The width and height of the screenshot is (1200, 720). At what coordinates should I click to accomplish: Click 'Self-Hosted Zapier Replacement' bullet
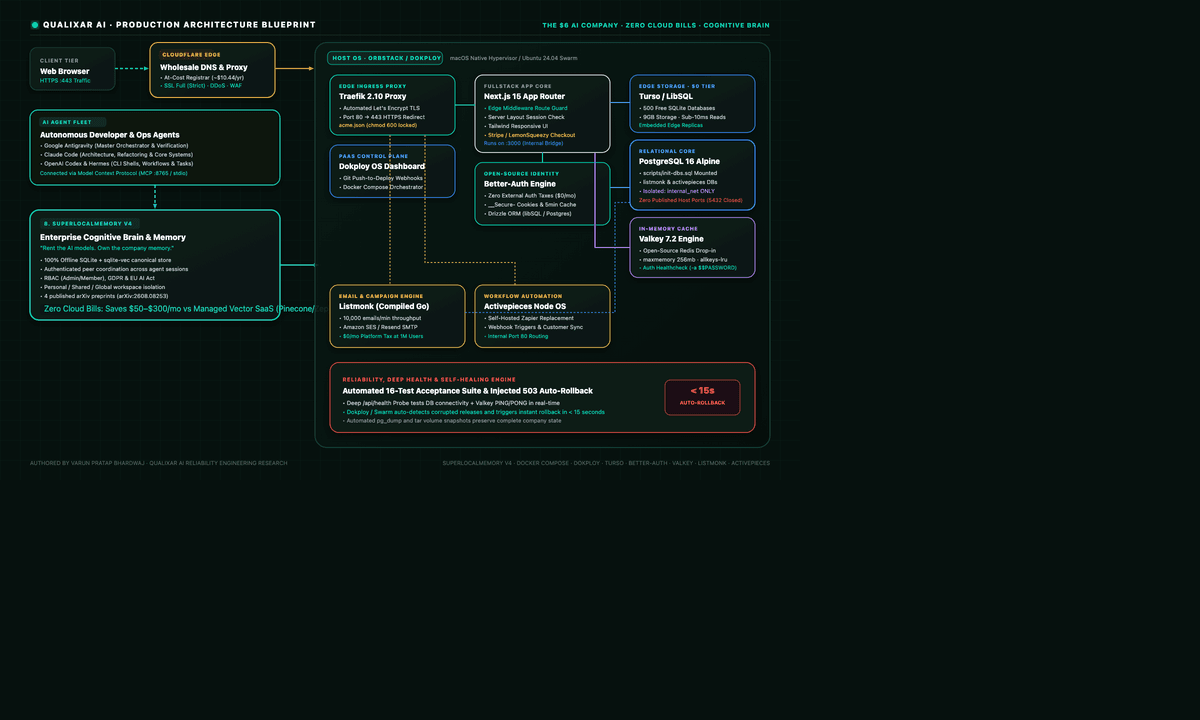point(528,317)
